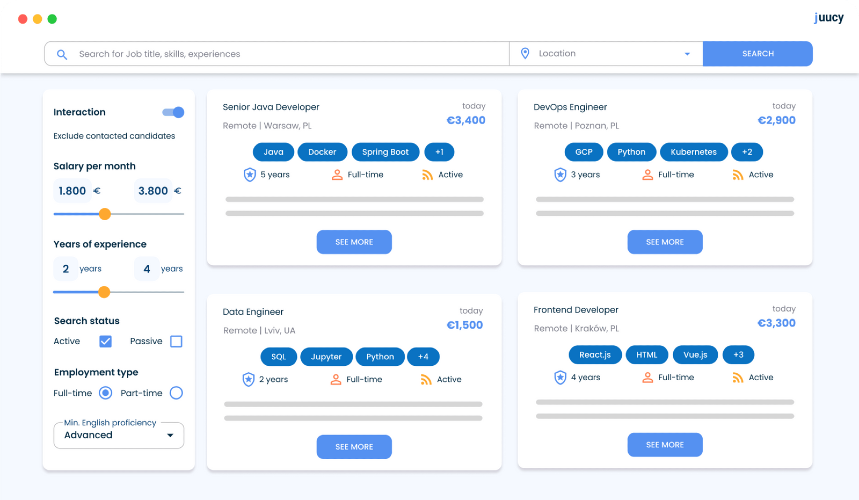Click the juucy logo
859x500 pixels.
tap(829, 18)
